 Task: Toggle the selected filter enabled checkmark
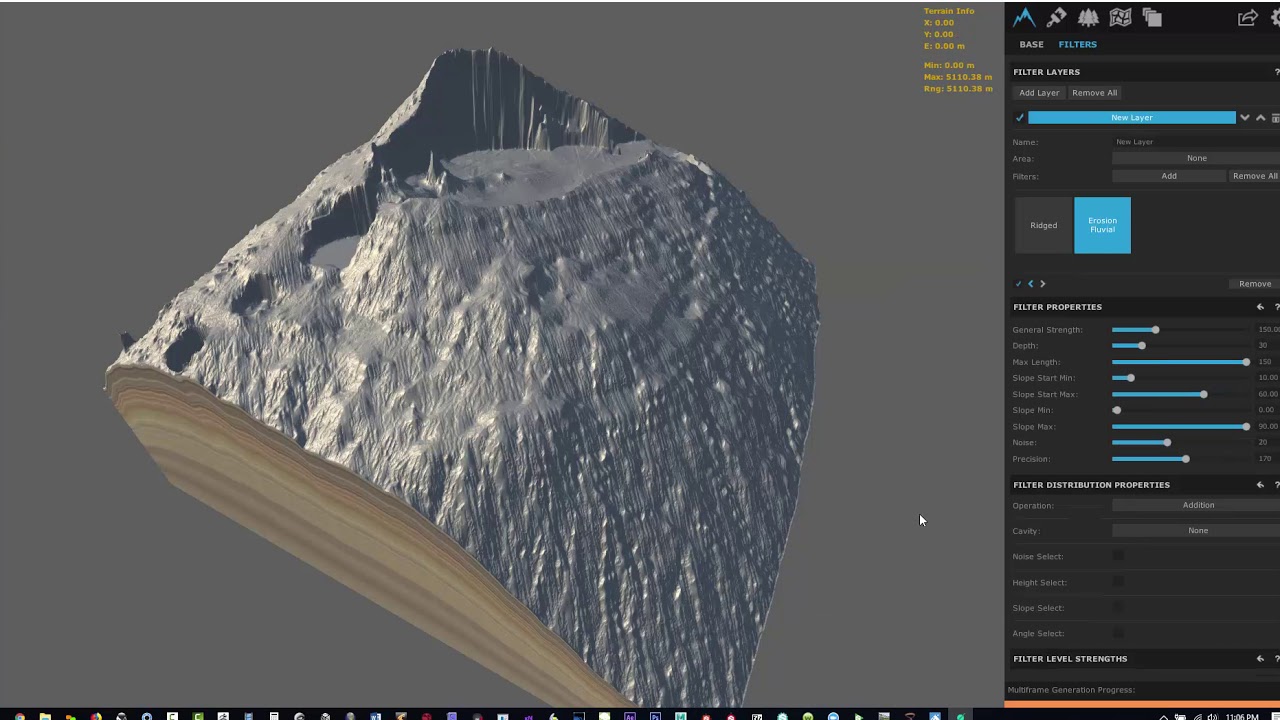click(1019, 284)
